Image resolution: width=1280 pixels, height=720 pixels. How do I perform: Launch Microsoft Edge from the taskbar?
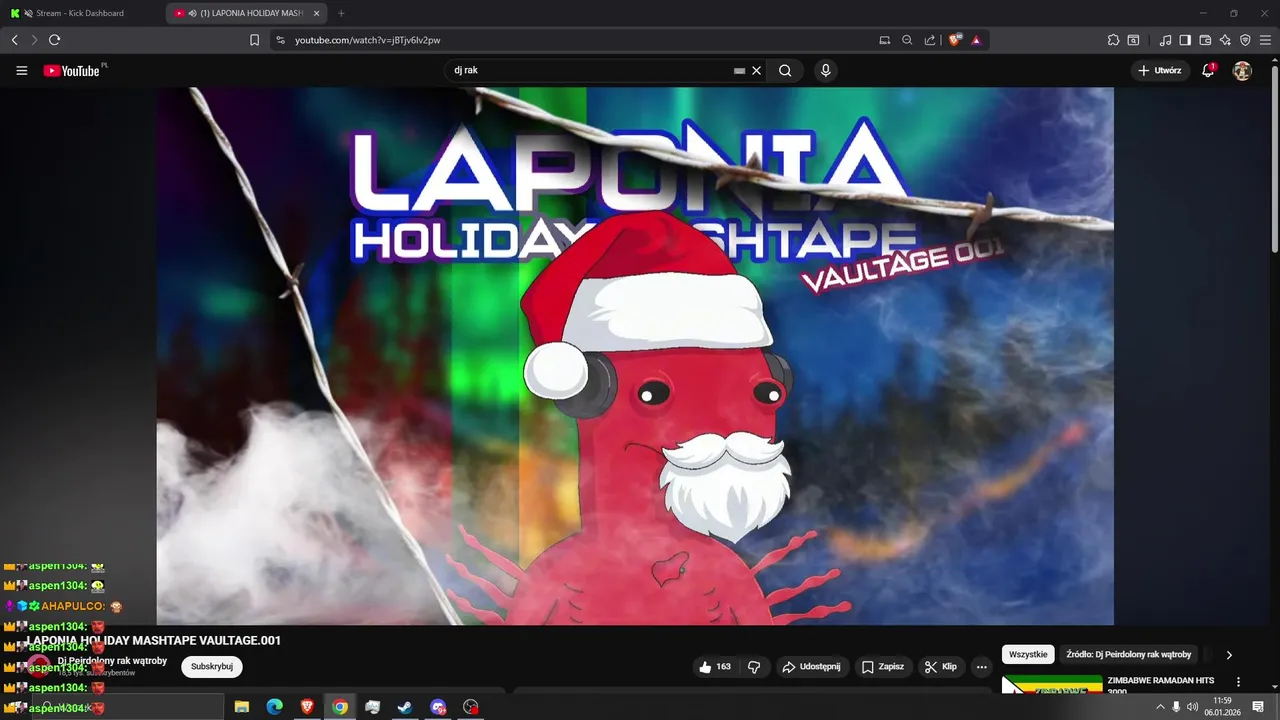pos(274,707)
